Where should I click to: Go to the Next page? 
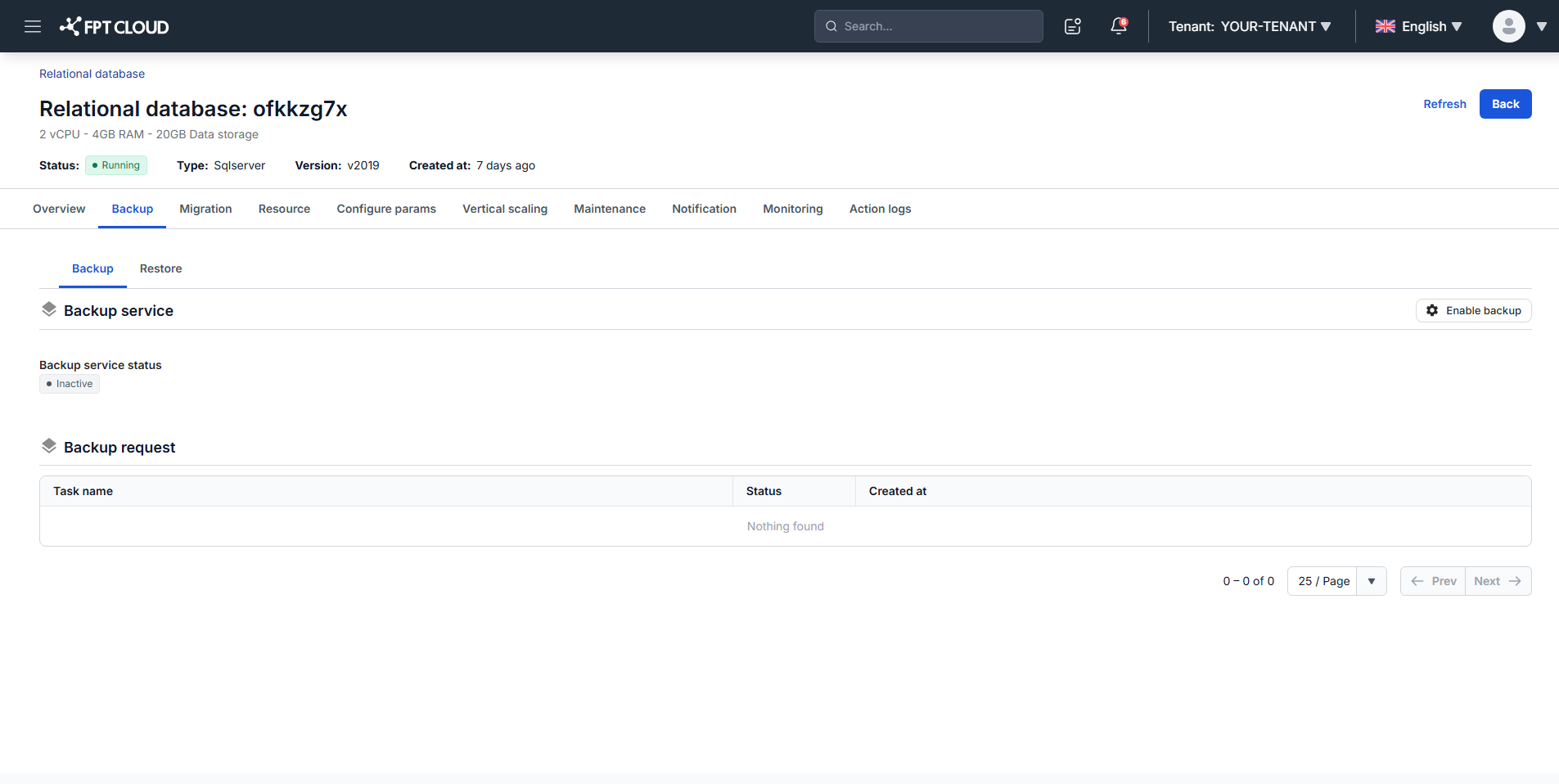[1498, 581]
